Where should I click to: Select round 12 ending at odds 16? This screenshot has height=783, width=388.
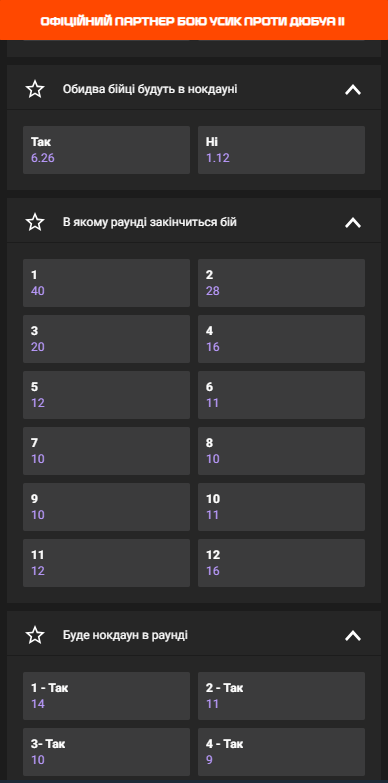[x=281, y=562]
